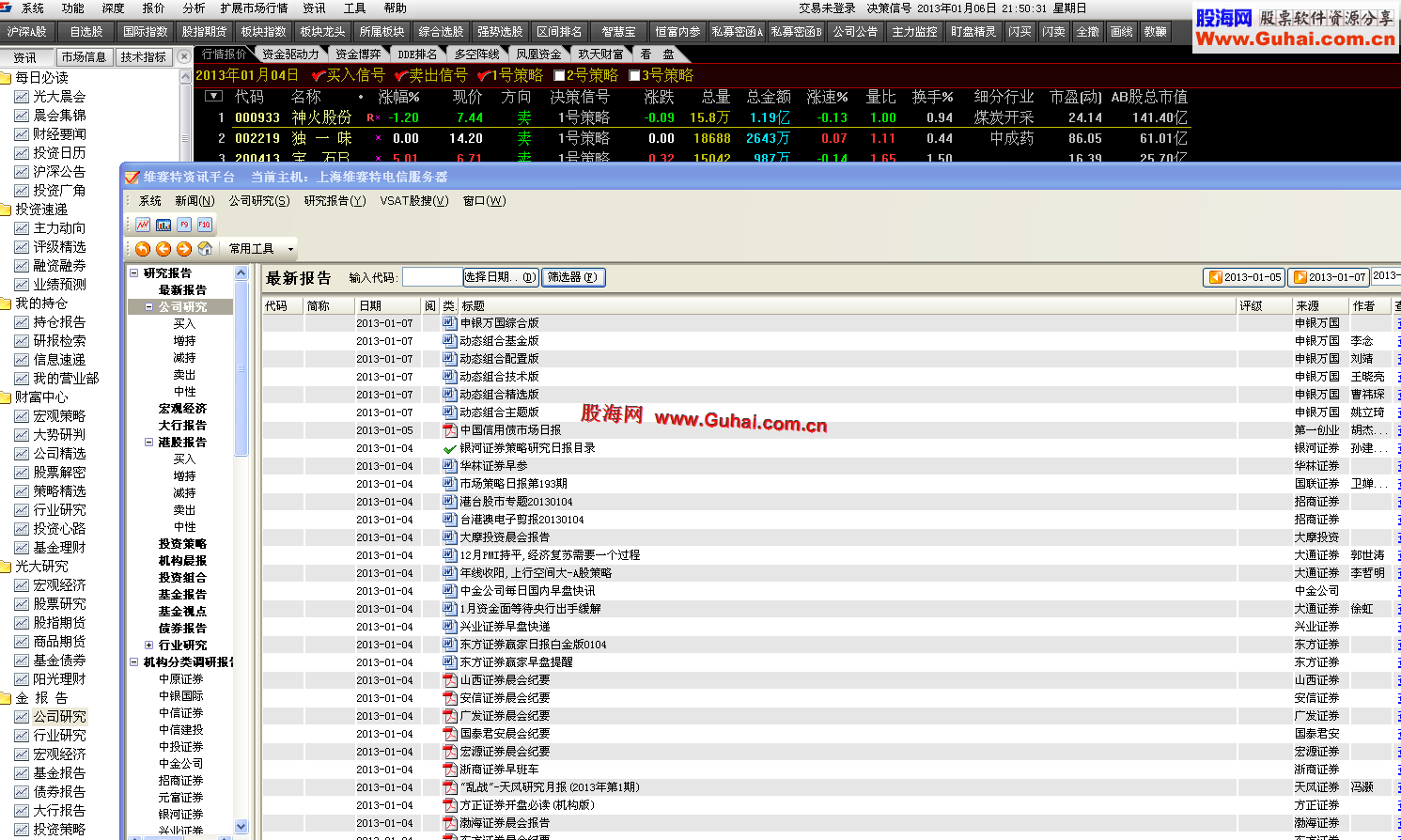Image resolution: width=1401 pixels, height=840 pixels.
Task: Collapse the 机构分类调研报告 tree node
Action: click(133, 662)
